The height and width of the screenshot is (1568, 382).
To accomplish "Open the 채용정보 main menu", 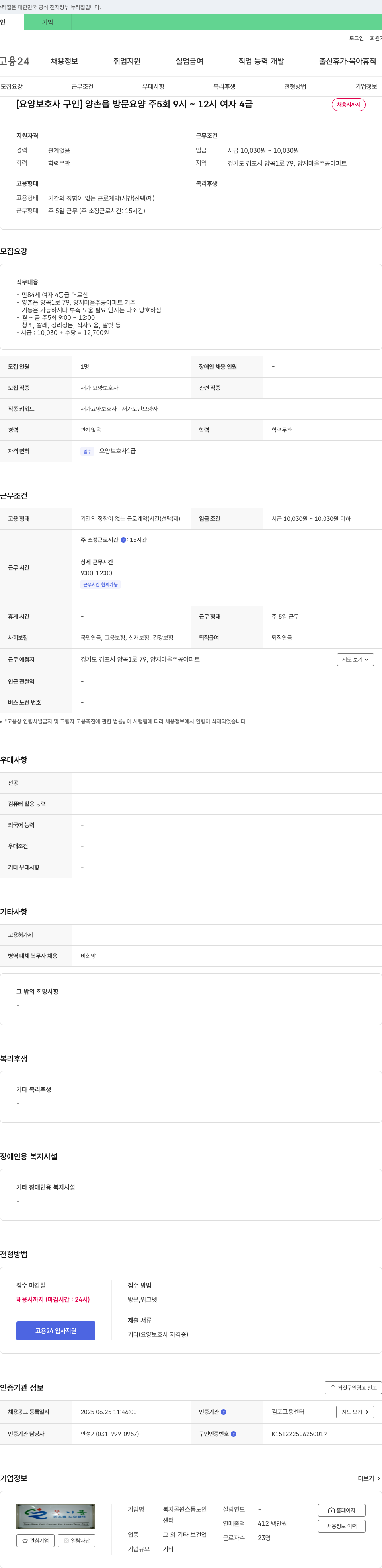I will [x=64, y=62].
